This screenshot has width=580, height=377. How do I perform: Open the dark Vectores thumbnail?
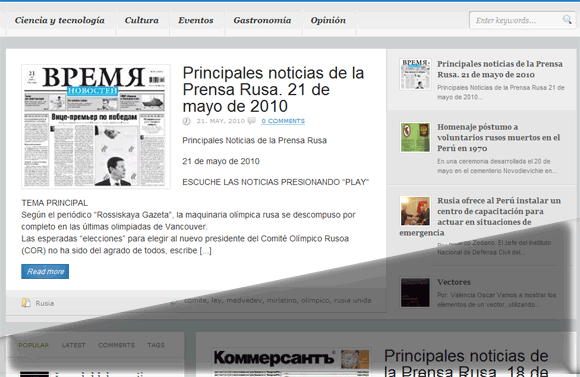415,293
